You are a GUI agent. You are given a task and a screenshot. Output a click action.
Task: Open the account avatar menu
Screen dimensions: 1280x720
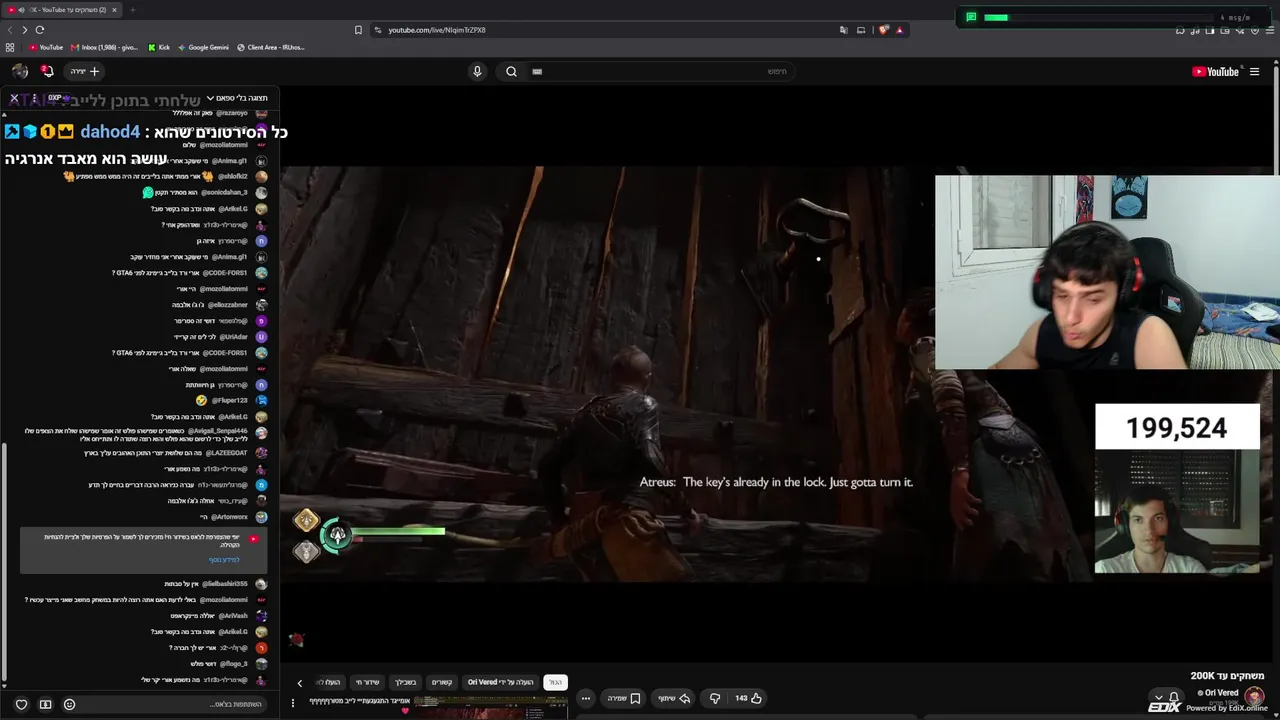[20, 71]
